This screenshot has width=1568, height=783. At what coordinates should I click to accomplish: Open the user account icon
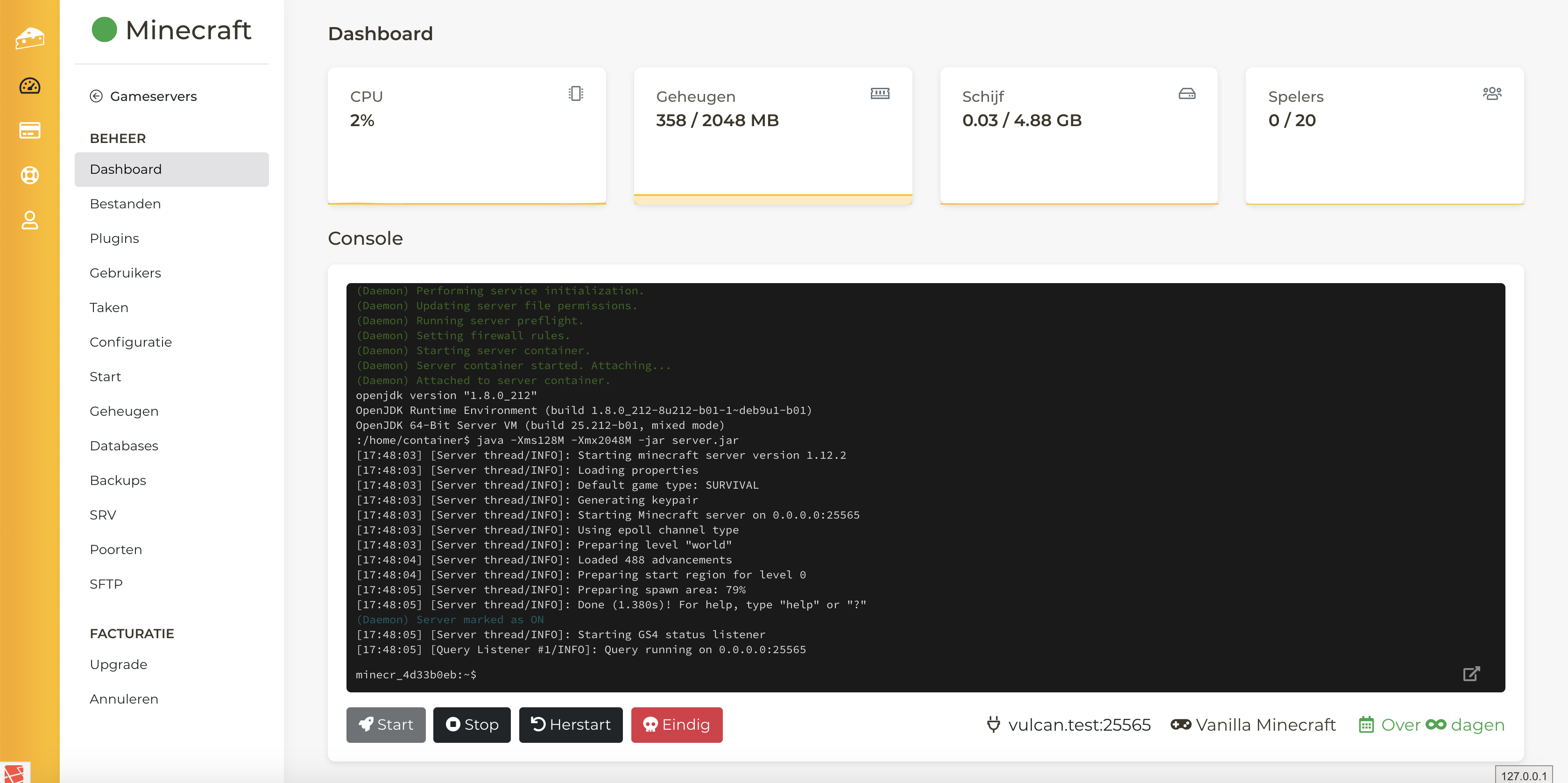[29, 220]
